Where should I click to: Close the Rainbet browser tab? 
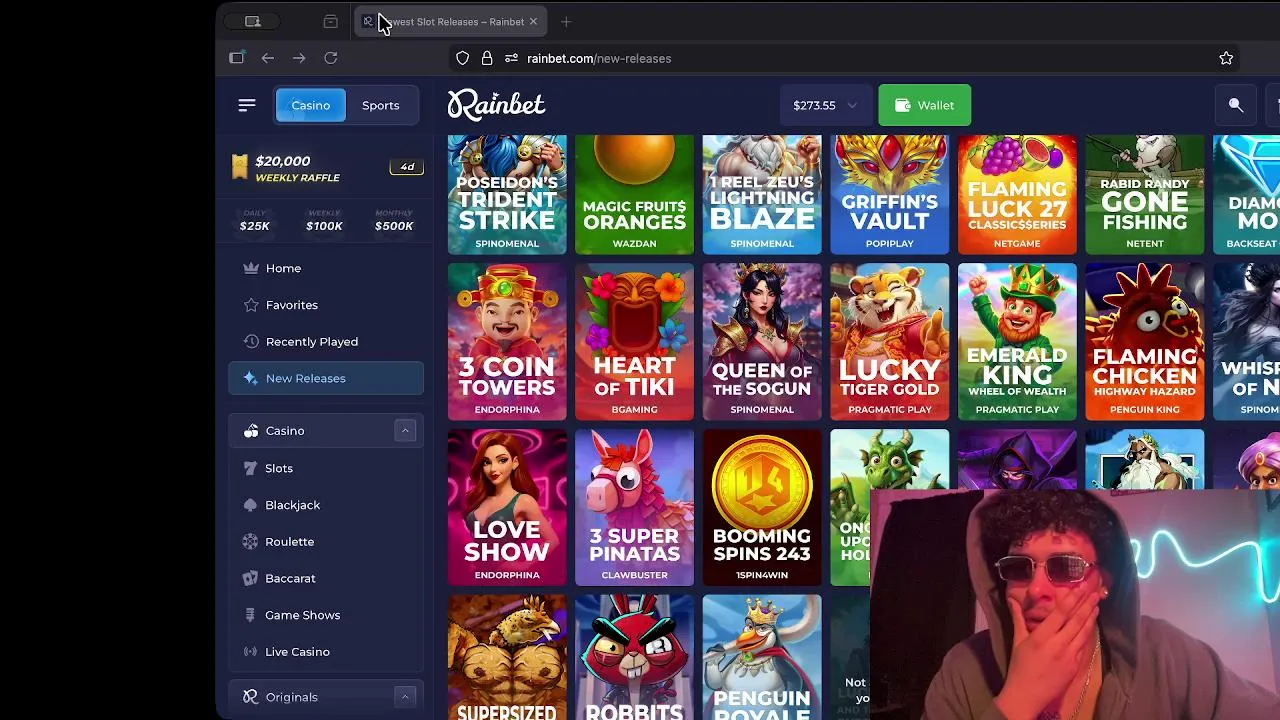[x=533, y=21]
